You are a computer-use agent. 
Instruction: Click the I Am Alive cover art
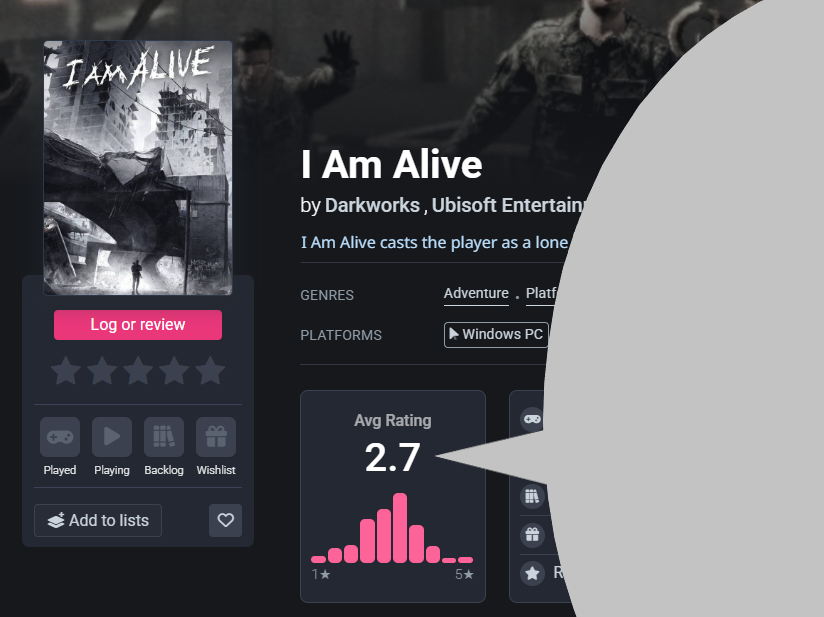pyautogui.click(x=138, y=168)
